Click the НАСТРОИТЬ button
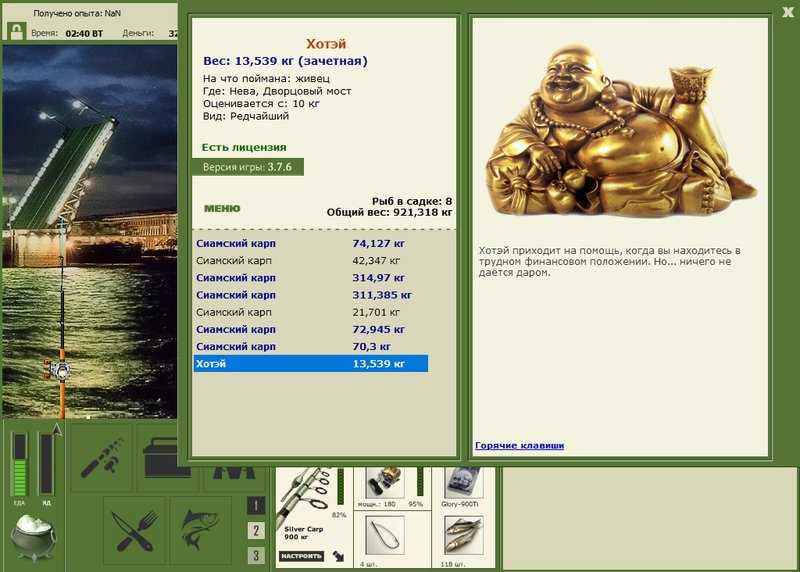Screen dimensions: 800x572 click(x=301, y=556)
